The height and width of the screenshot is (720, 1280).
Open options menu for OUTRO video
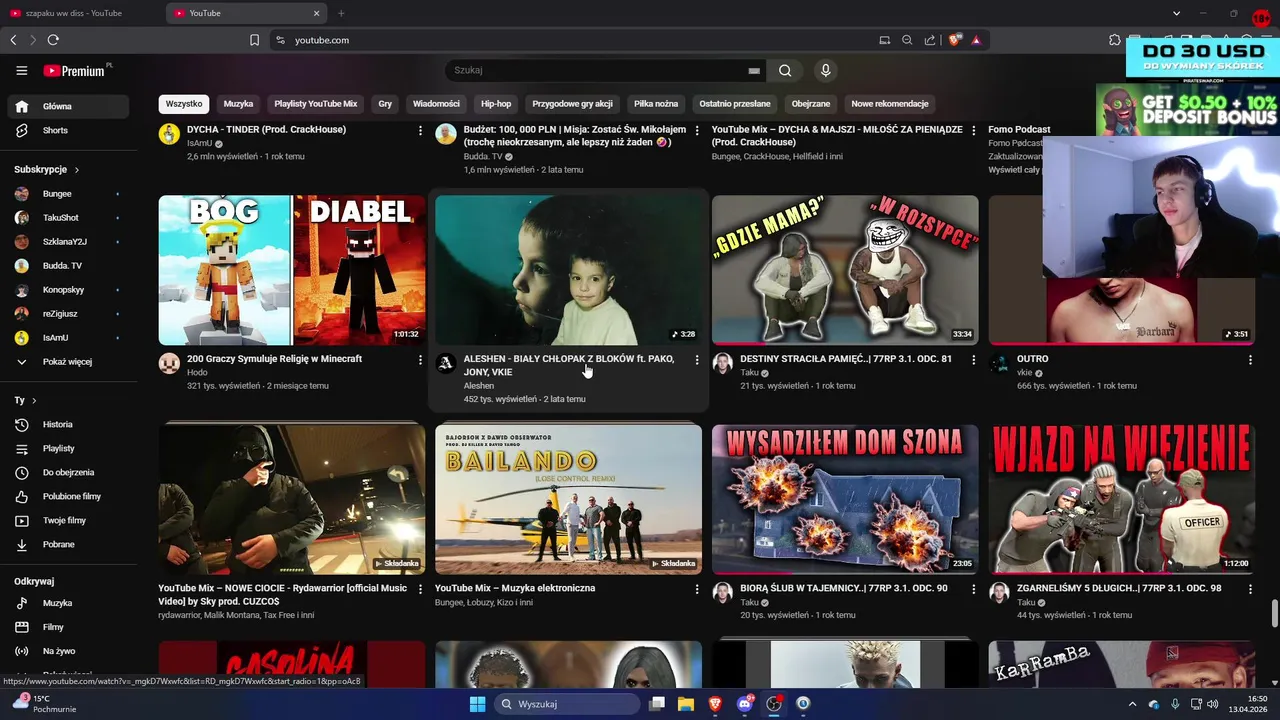click(x=1250, y=360)
